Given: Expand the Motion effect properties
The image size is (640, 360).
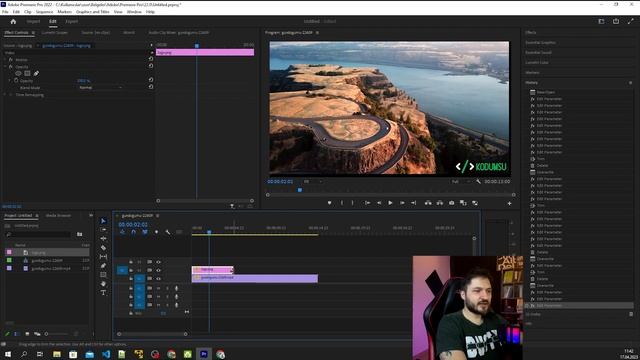Looking at the screenshot, I should tap(5, 60).
